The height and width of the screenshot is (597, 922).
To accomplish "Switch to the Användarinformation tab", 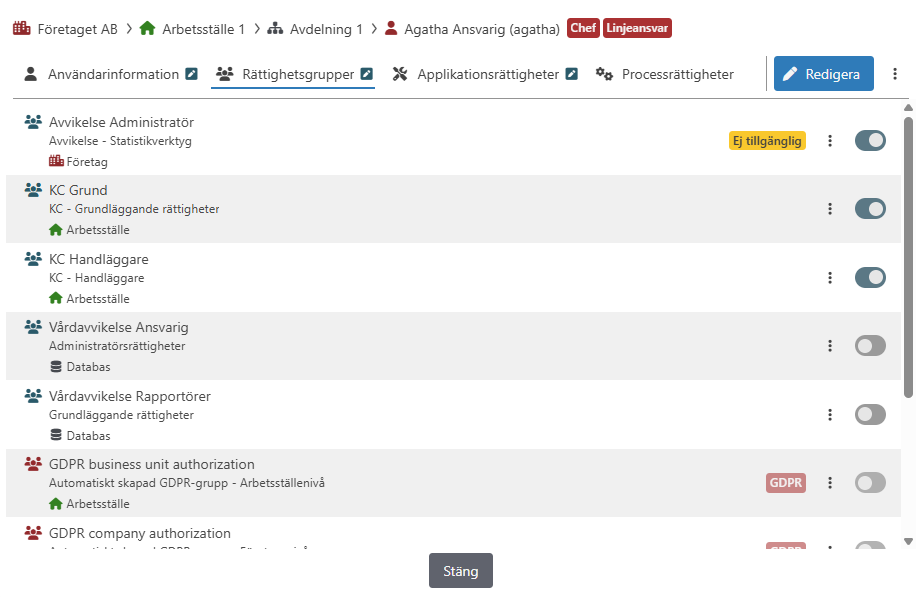I will 111,74.
